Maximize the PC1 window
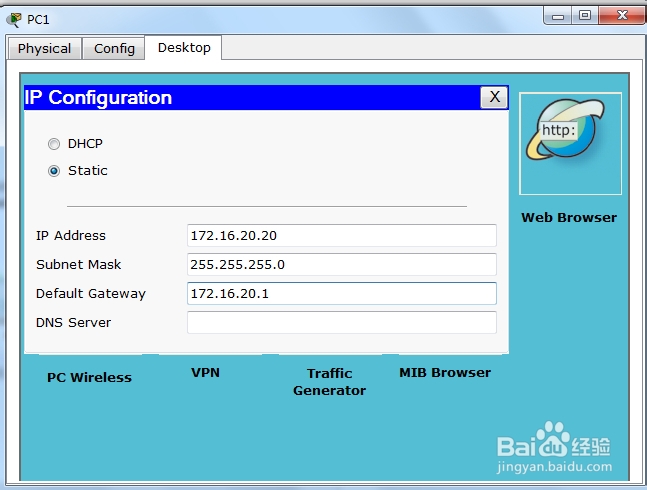Image resolution: width=647 pixels, height=490 pixels. 585,16
